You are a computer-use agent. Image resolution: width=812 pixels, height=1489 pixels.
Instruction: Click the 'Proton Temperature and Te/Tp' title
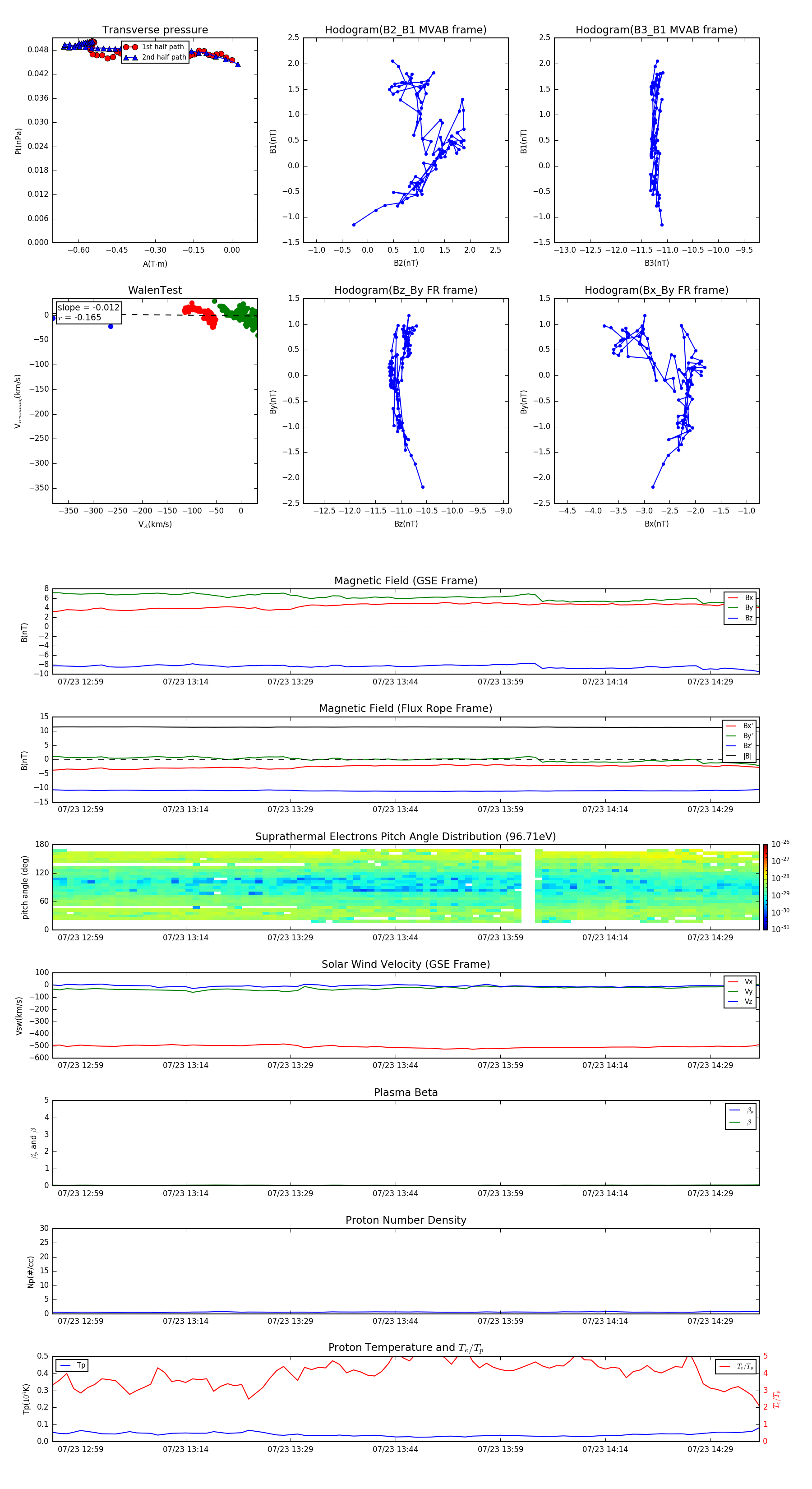pos(406,1347)
